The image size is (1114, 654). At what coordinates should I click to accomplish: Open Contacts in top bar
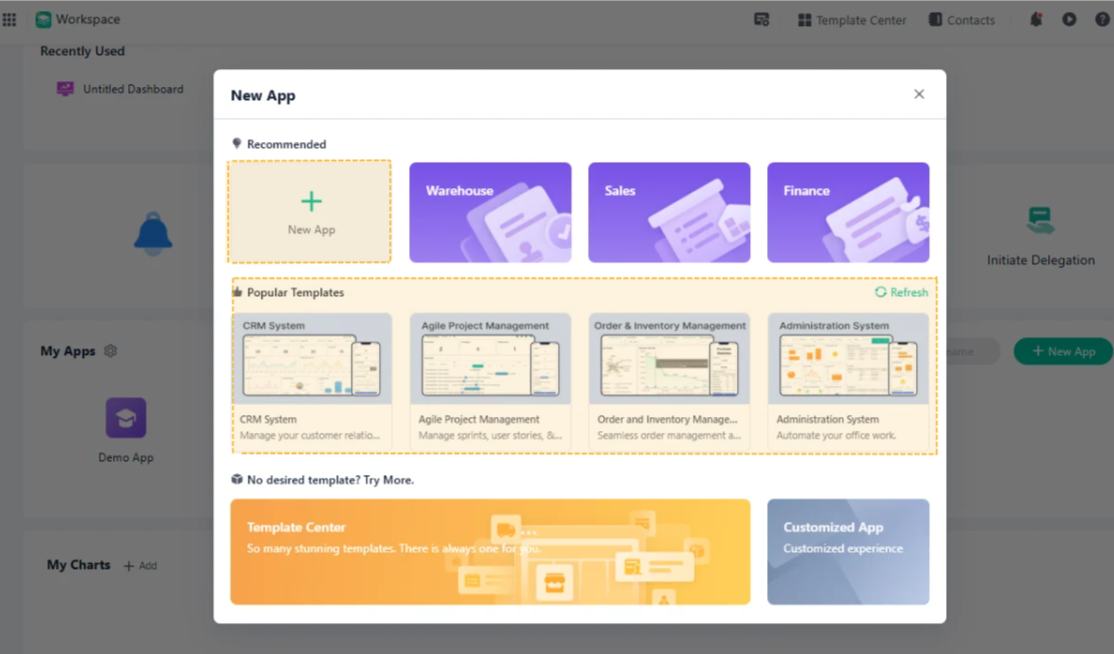coord(962,20)
